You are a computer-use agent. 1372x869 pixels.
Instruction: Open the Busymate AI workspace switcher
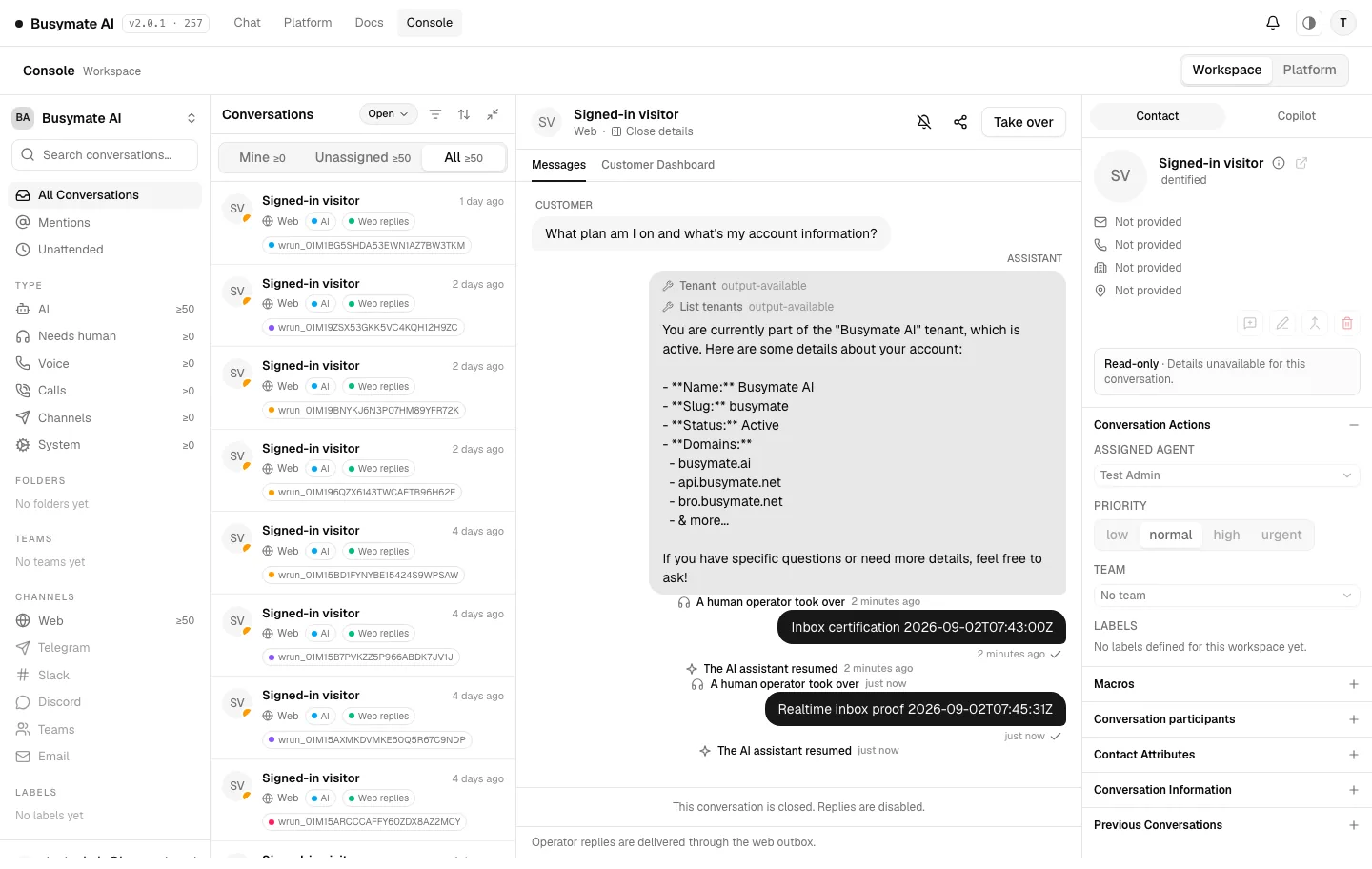pyautogui.click(x=105, y=118)
